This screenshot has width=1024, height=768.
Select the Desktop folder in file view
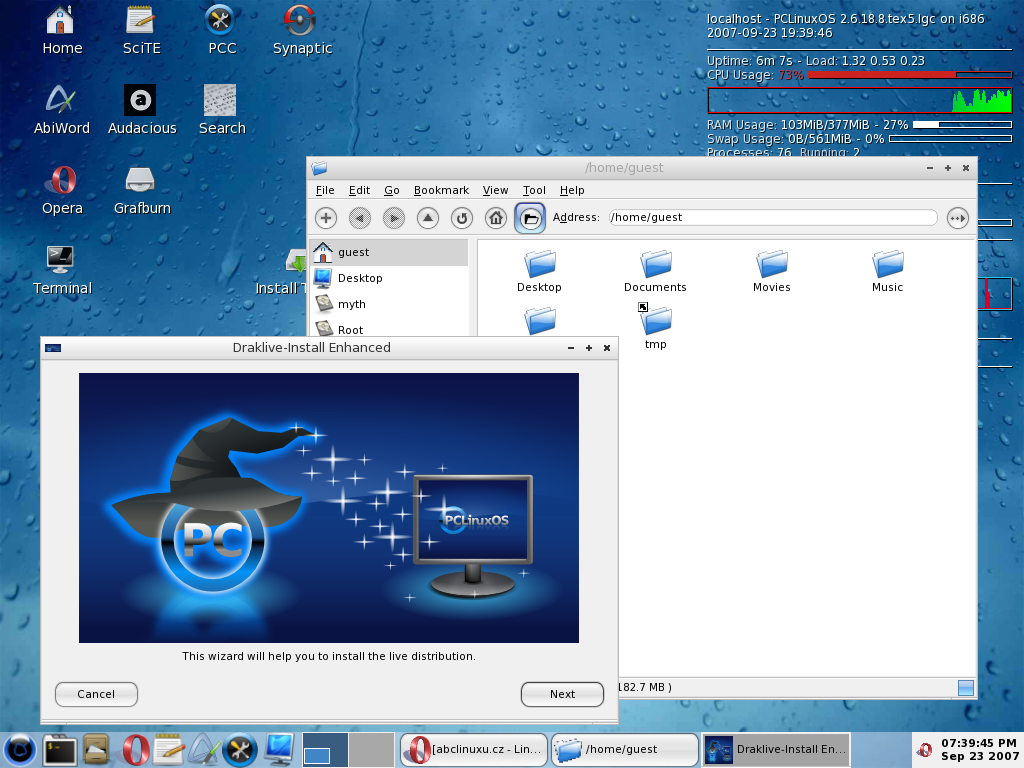click(539, 271)
